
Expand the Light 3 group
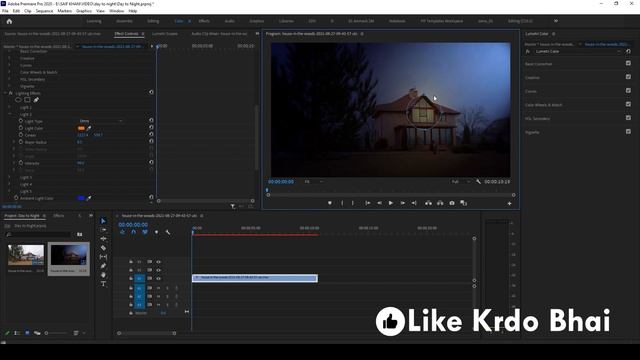point(9,177)
